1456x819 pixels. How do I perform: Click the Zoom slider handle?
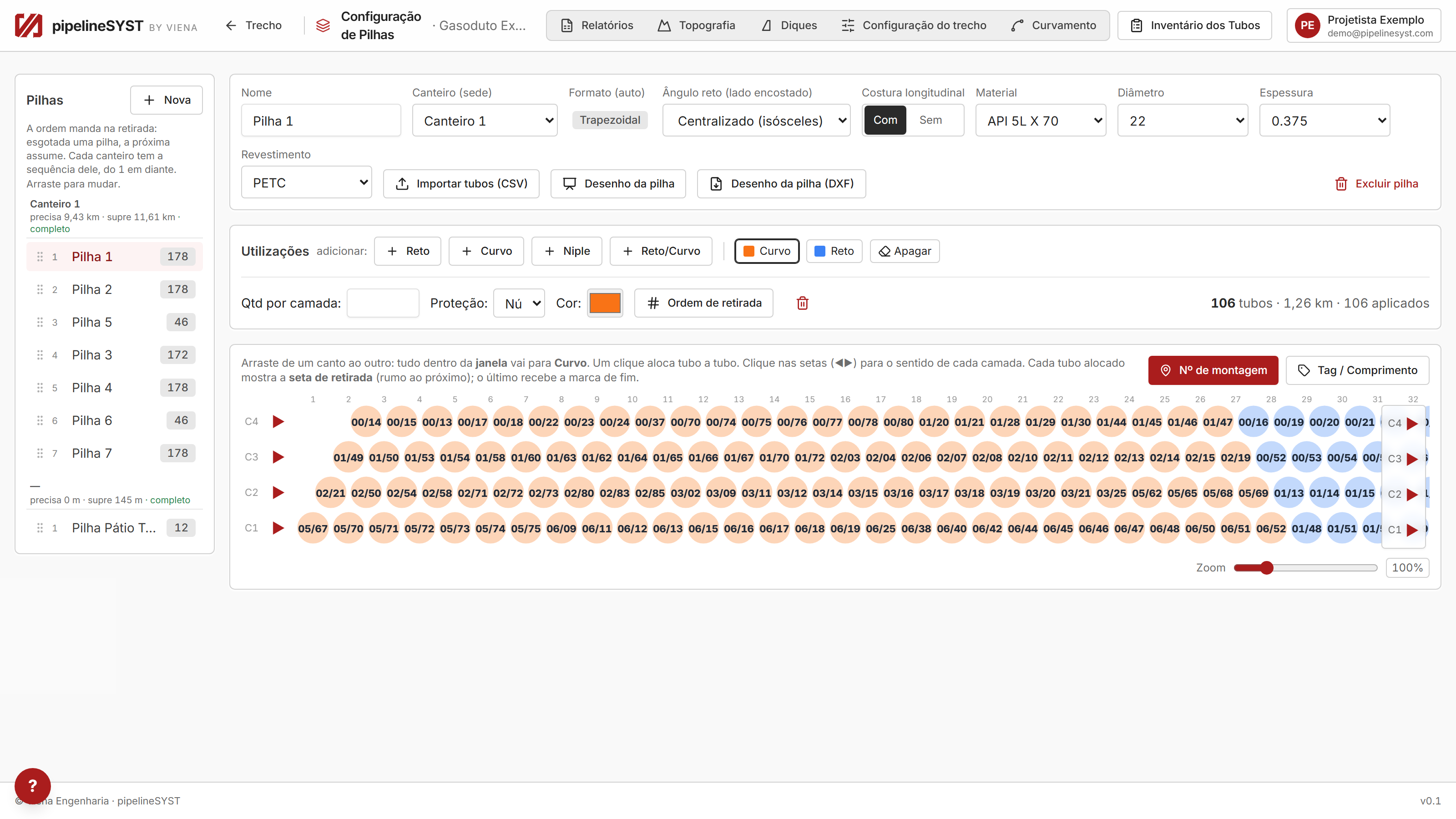(1267, 567)
